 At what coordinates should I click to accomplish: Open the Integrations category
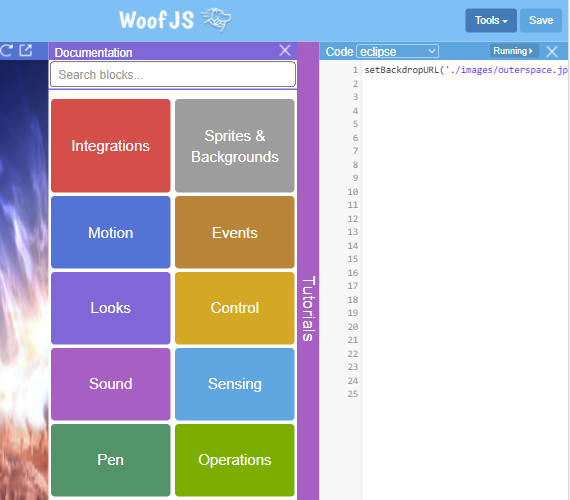click(x=111, y=145)
